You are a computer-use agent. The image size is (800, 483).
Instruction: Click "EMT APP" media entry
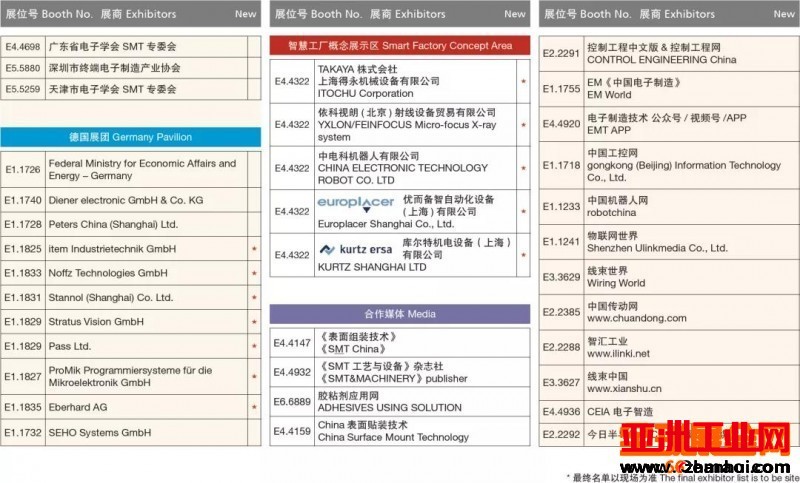click(x=609, y=130)
